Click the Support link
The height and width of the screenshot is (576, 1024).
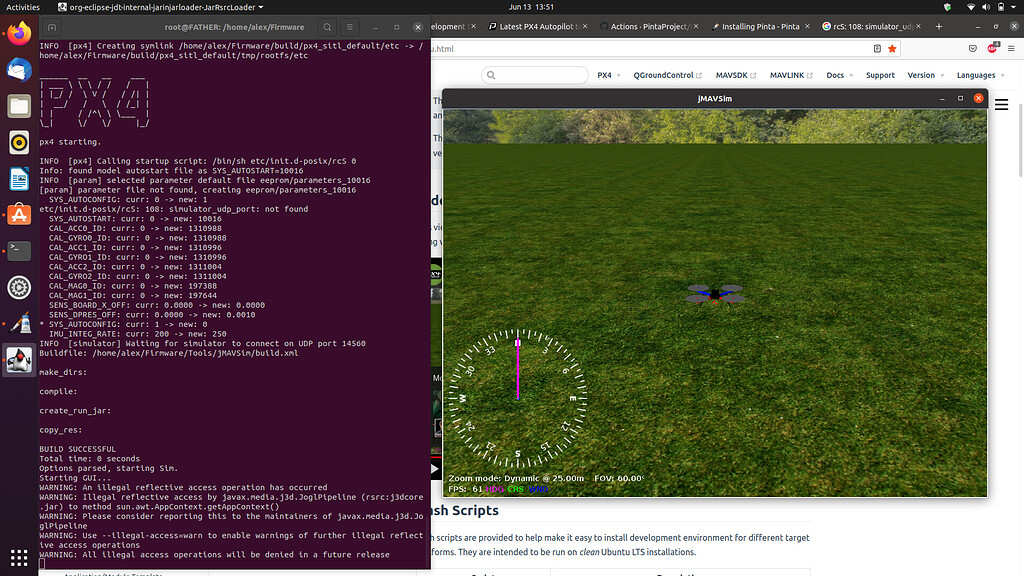(x=880, y=75)
